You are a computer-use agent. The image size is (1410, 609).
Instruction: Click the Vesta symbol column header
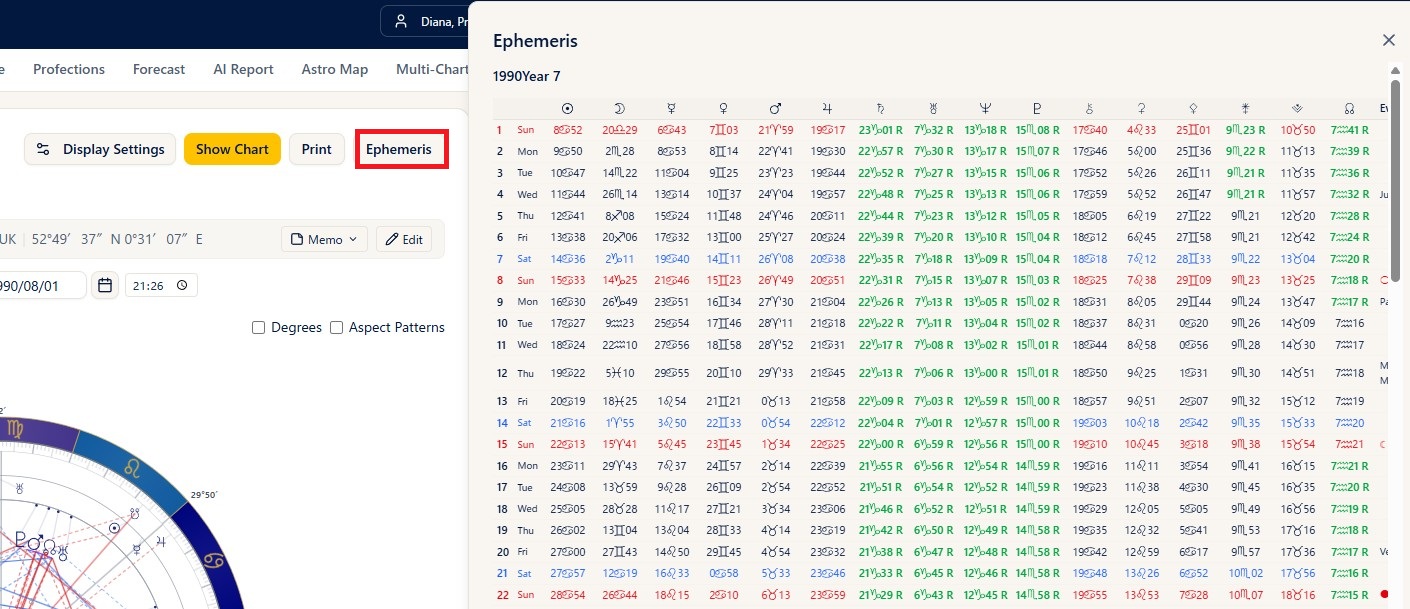click(x=1297, y=108)
